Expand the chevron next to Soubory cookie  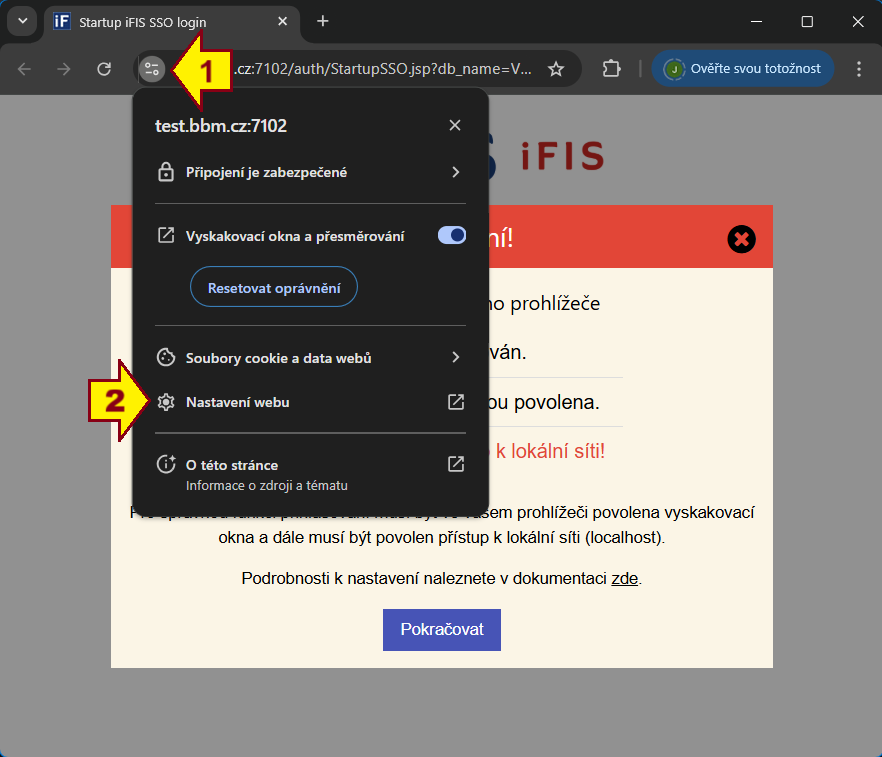456,357
